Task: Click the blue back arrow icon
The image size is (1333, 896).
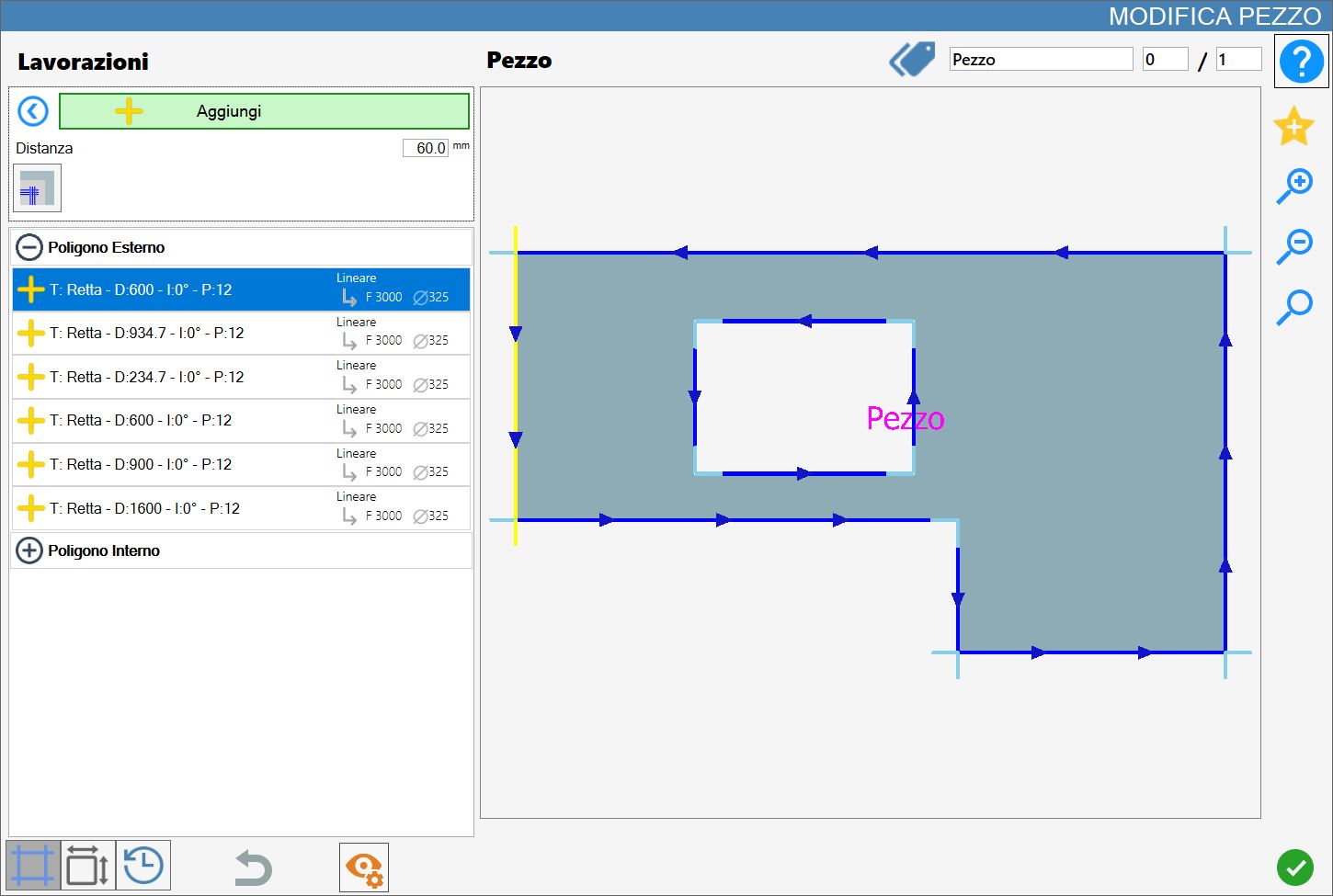Action: tap(33, 112)
